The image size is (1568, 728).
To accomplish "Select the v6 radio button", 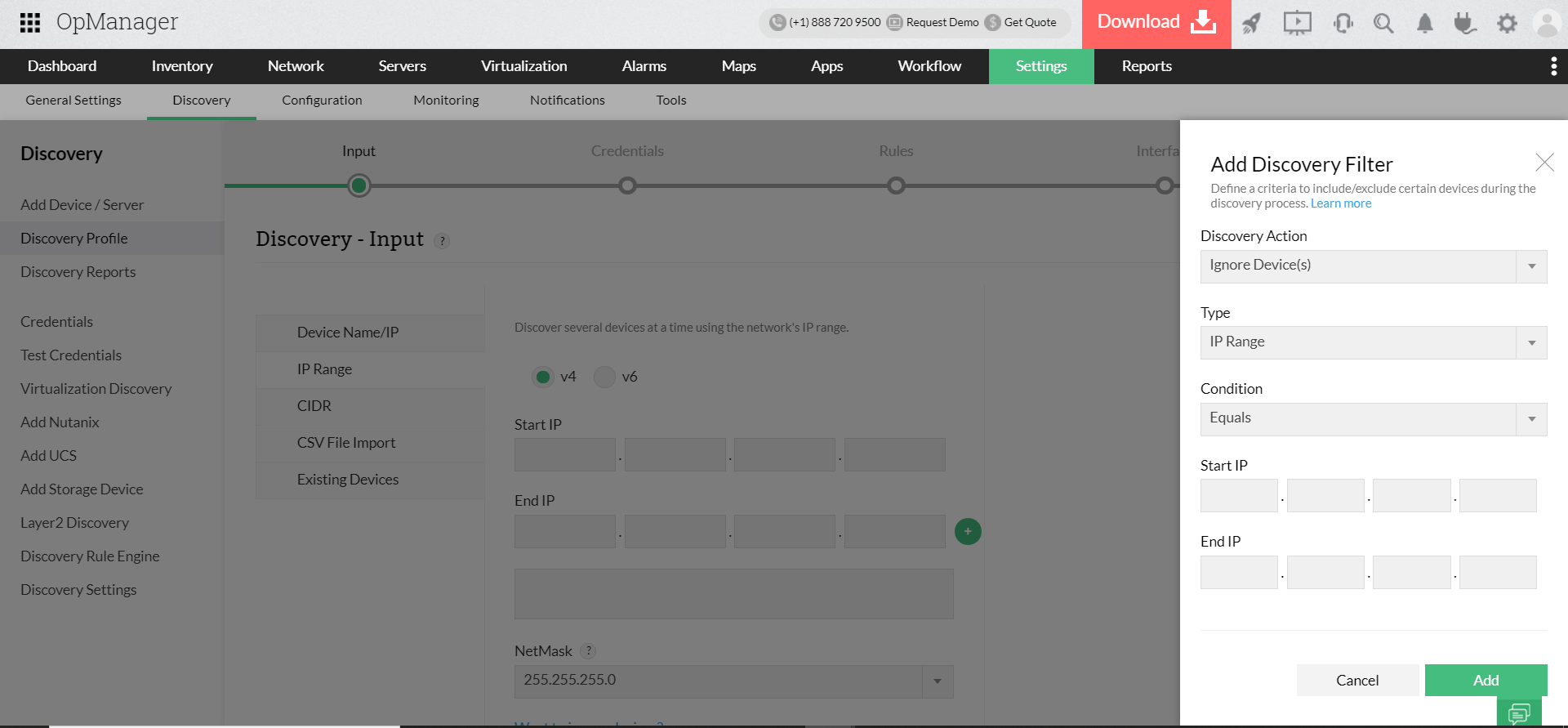I will 604,377.
